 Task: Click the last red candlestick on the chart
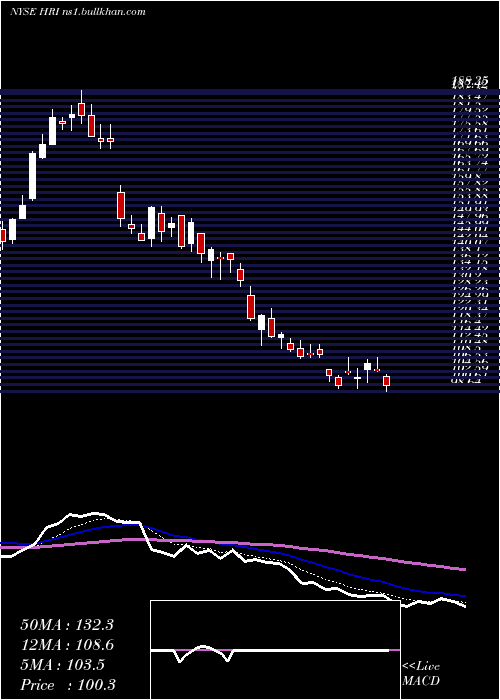[387, 381]
